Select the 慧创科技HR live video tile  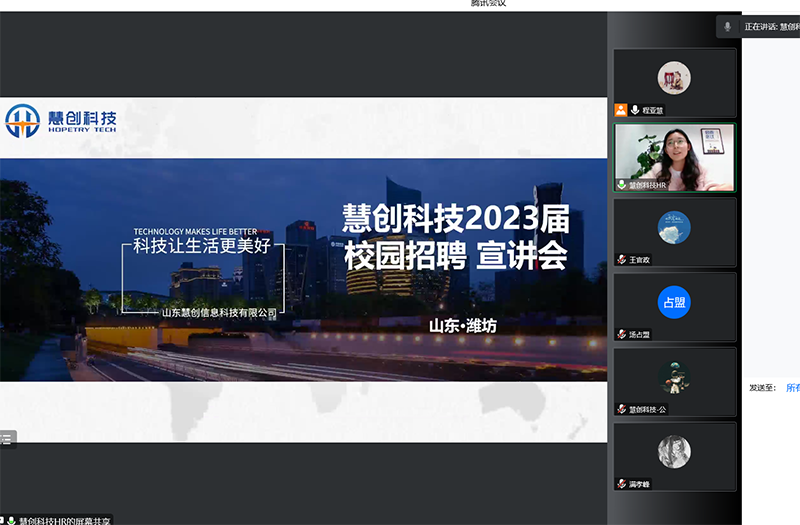click(674, 155)
